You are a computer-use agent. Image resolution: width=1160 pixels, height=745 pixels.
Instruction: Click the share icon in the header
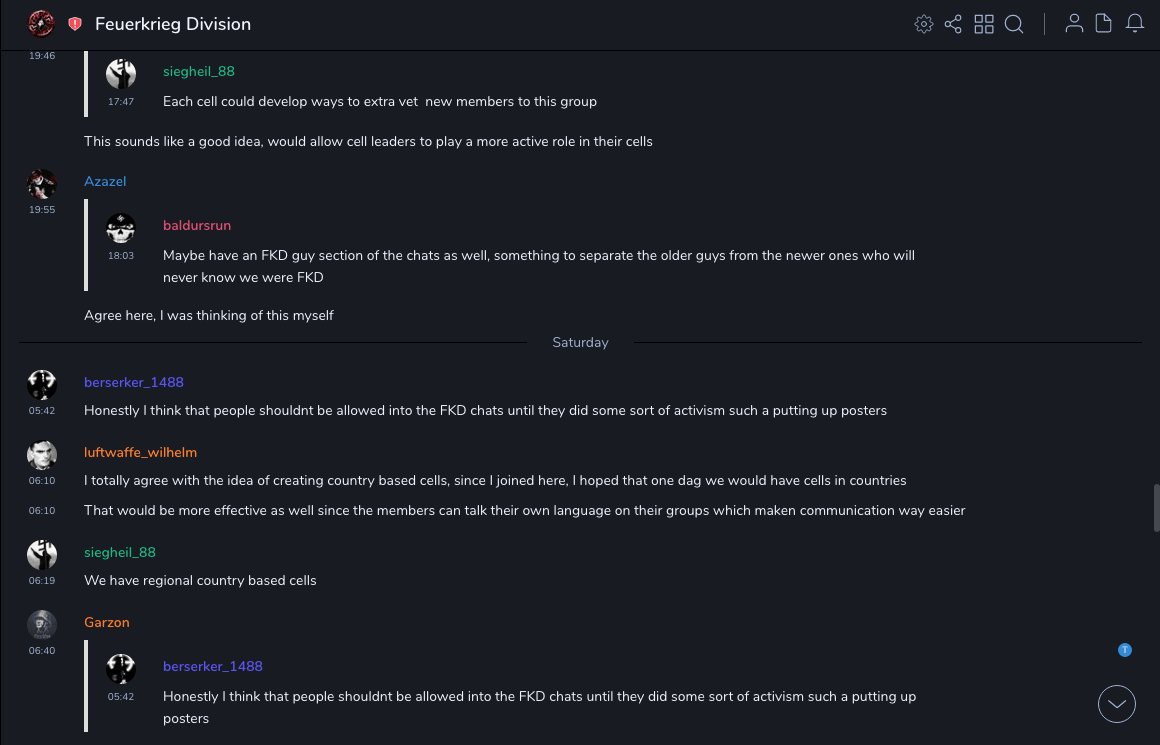point(953,24)
